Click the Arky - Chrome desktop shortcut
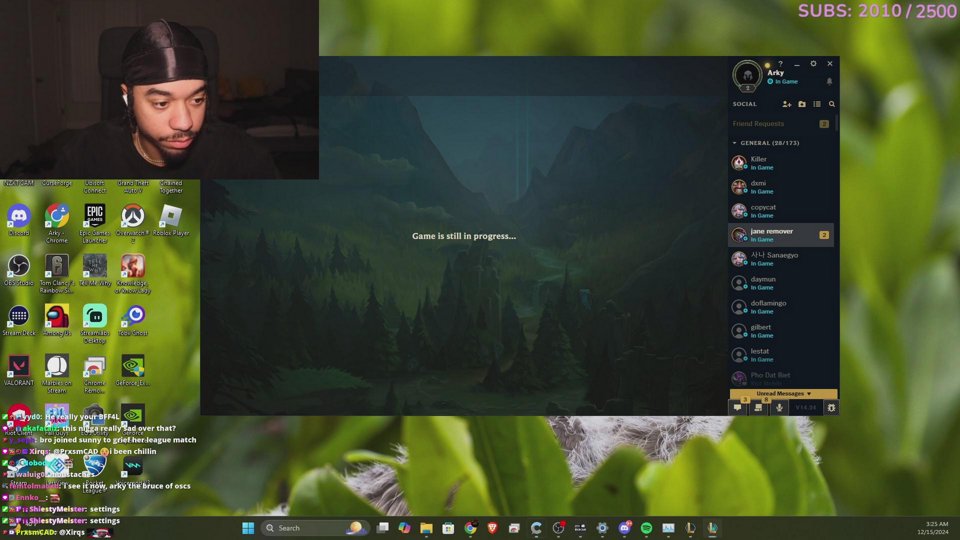Image resolution: width=960 pixels, height=540 pixels. pos(56,223)
